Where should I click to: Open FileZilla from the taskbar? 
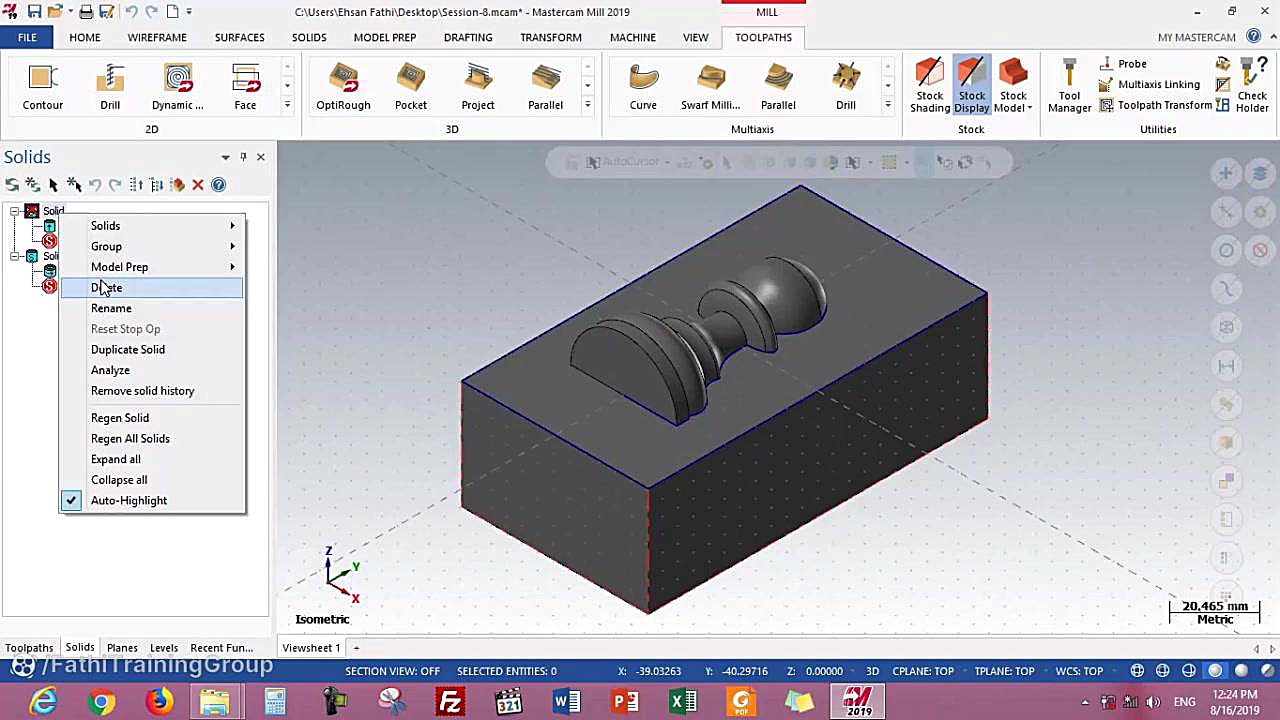(451, 702)
